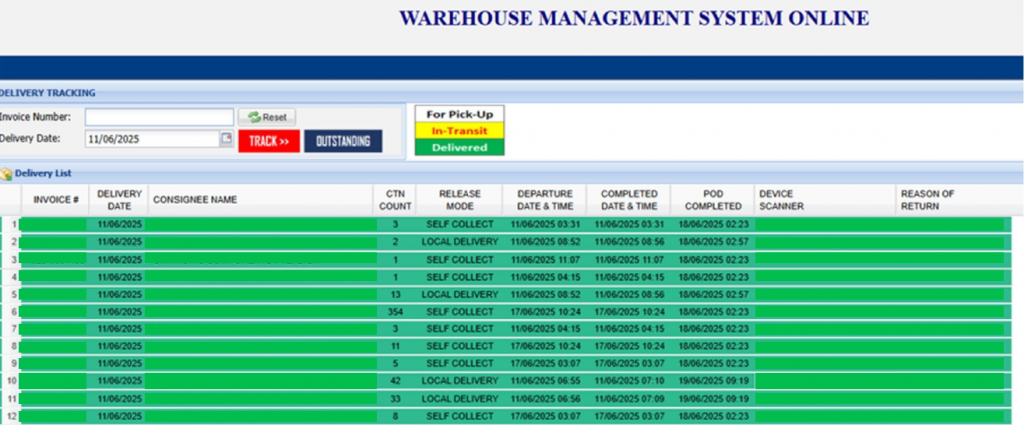The height and width of the screenshot is (425, 1024).
Task: Select the green Delivered legend swatch
Action: coord(460,147)
